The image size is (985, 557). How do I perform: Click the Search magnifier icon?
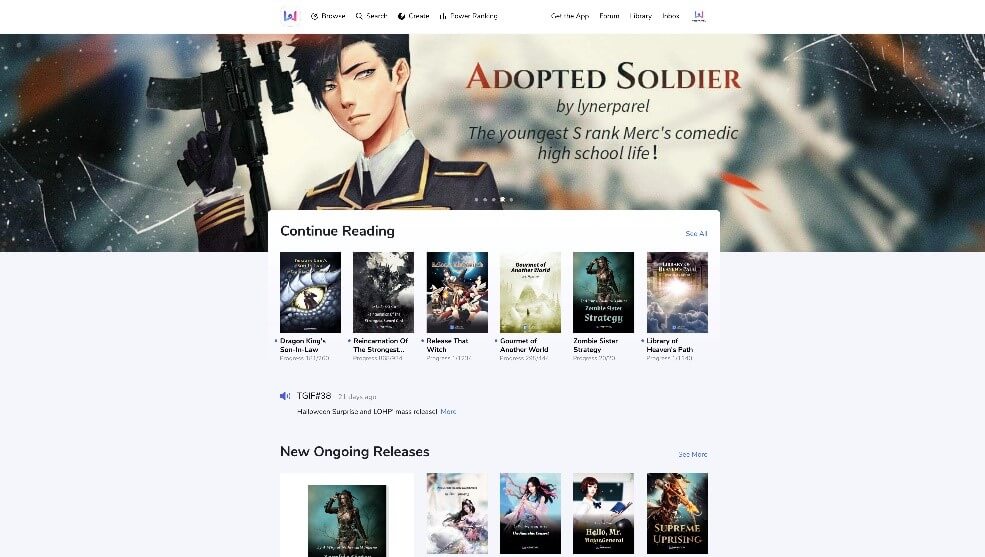pos(359,16)
